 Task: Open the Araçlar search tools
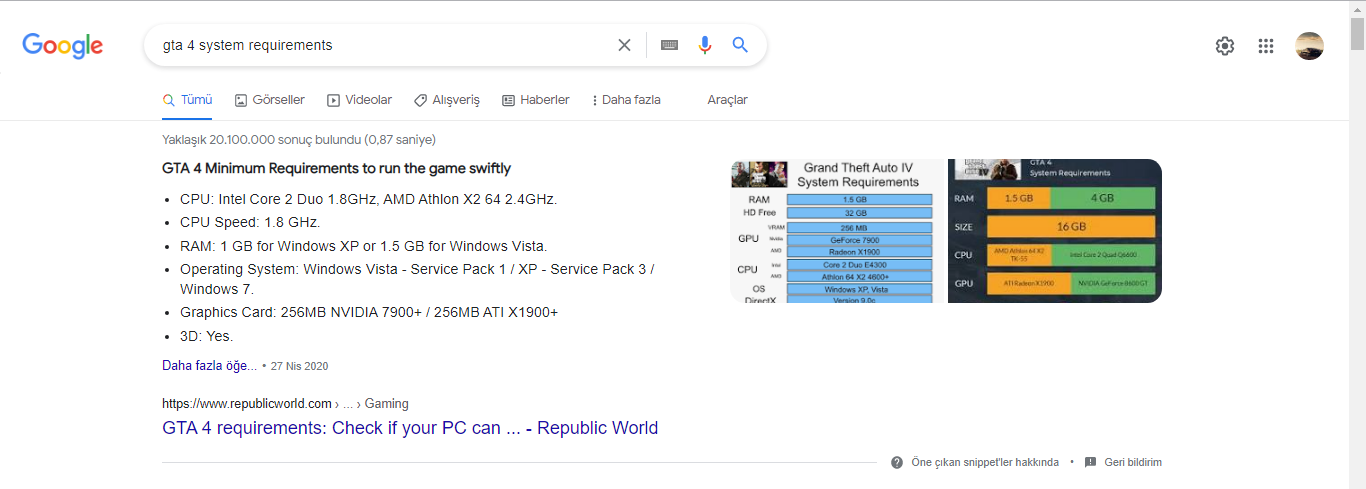[x=727, y=100]
